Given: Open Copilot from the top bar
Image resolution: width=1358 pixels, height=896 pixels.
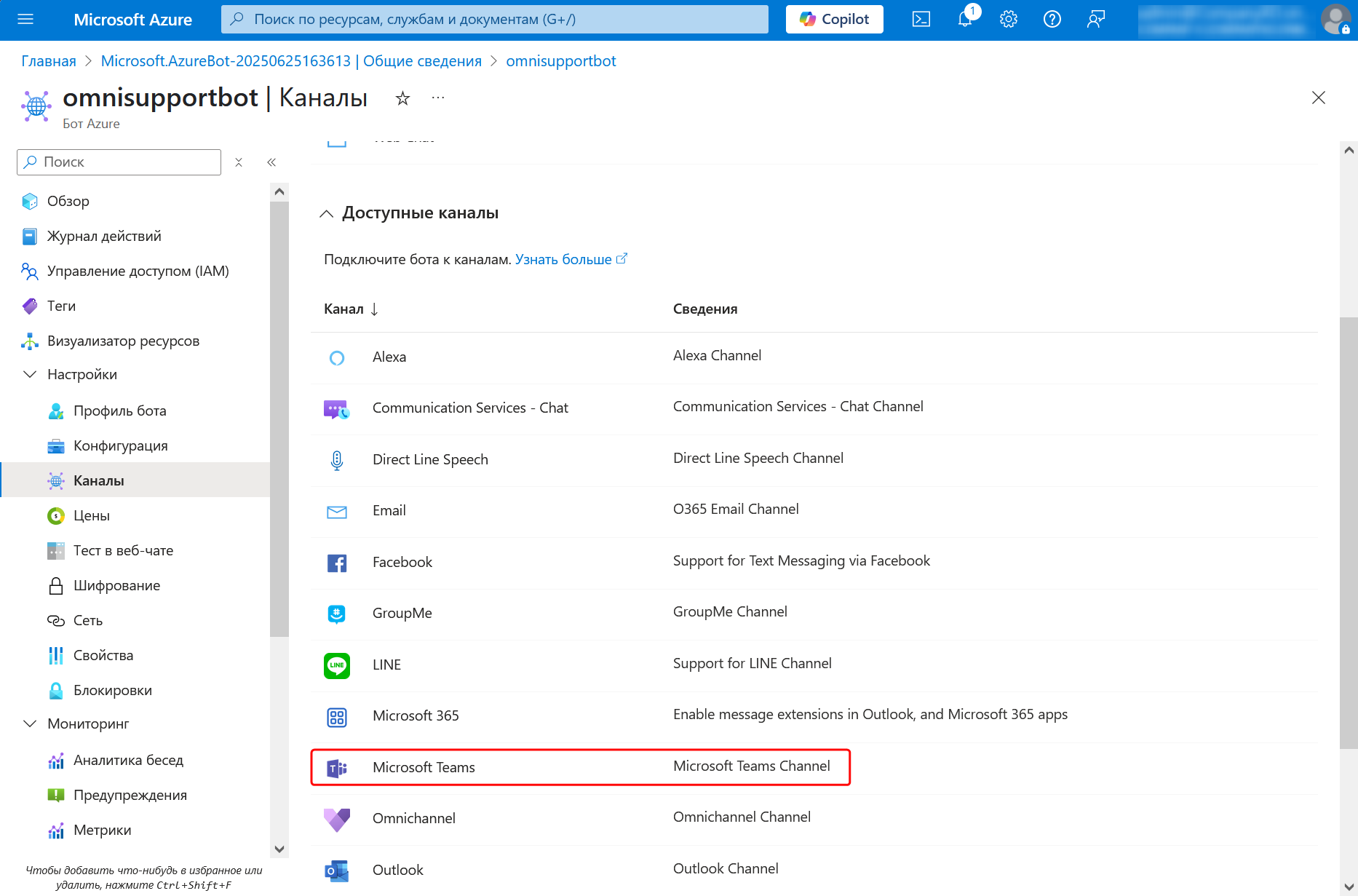Looking at the screenshot, I should click(835, 20).
